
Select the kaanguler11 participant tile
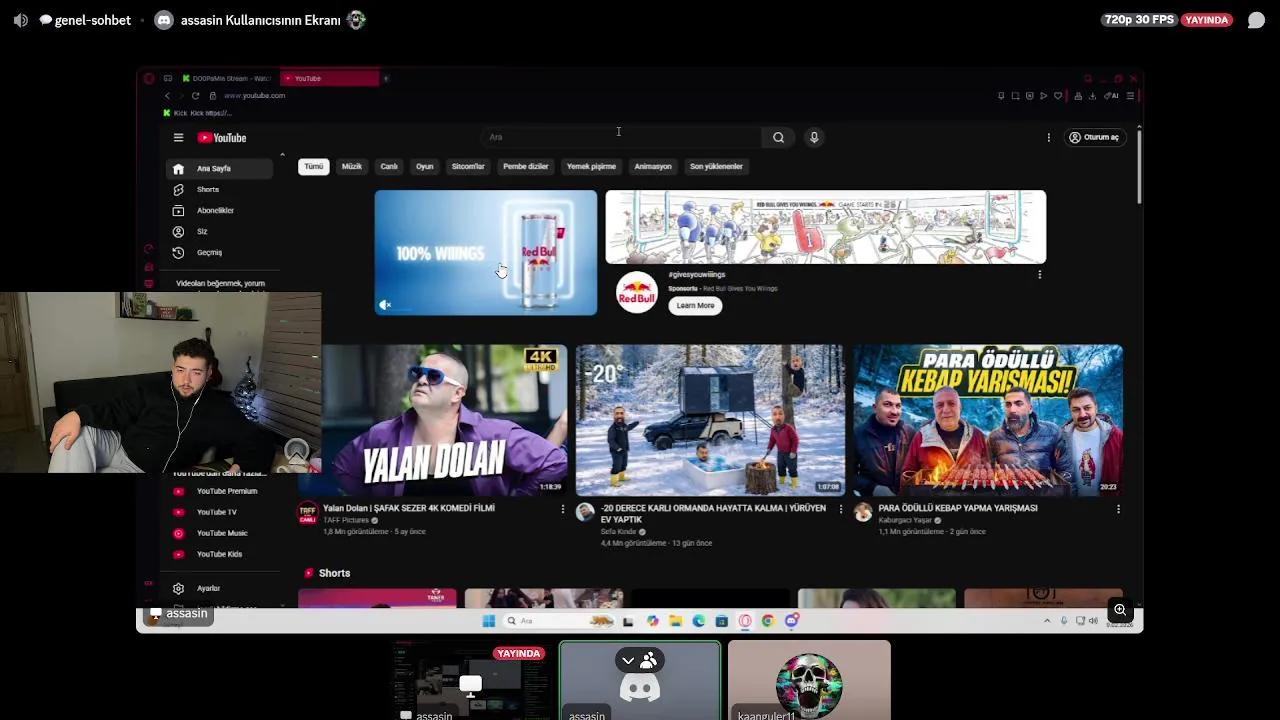click(x=809, y=680)
